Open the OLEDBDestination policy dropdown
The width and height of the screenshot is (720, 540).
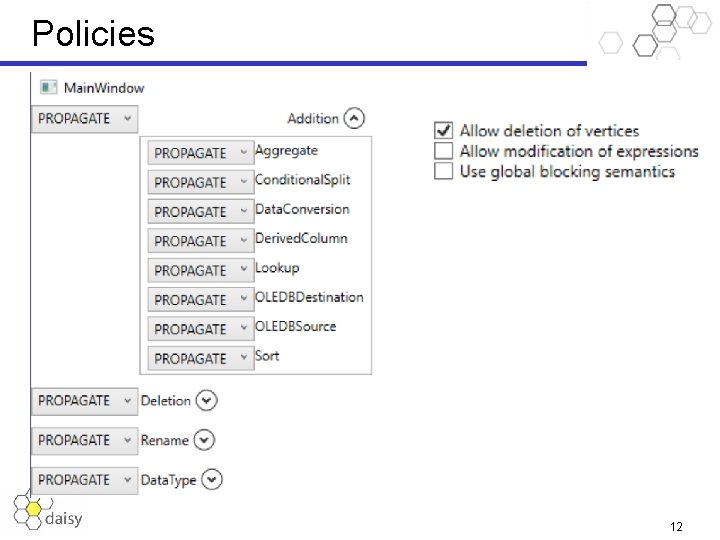tap(200, 300)
